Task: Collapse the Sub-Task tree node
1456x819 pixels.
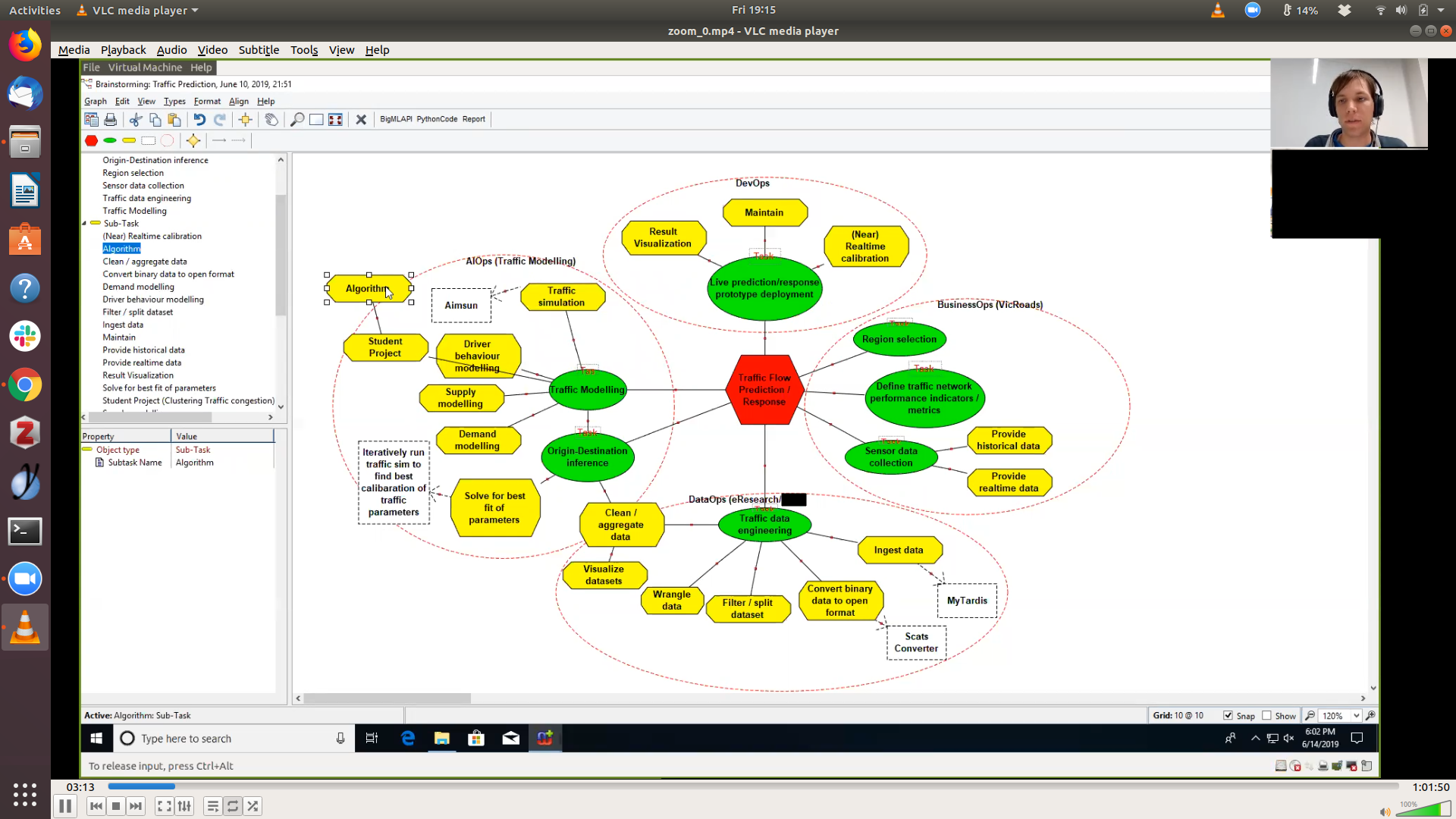Action: point(84,224)
